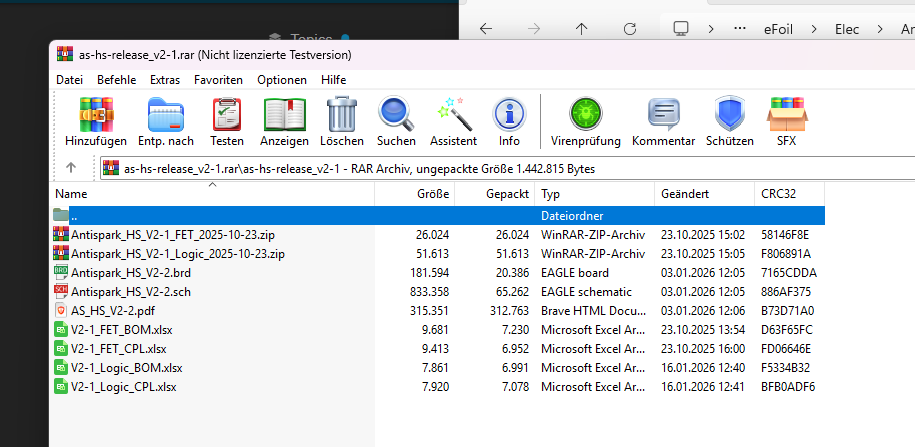Sort file list by Größe column
Image resolution: width=915 pixels, height=447 pixels.
(x=432, y=193)
